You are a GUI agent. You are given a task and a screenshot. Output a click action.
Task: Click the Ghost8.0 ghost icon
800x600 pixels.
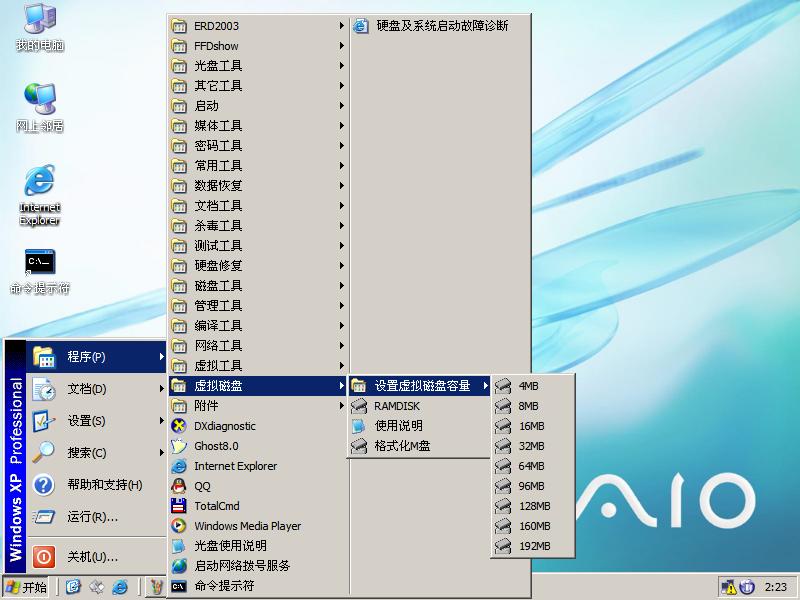click(179, 445)
